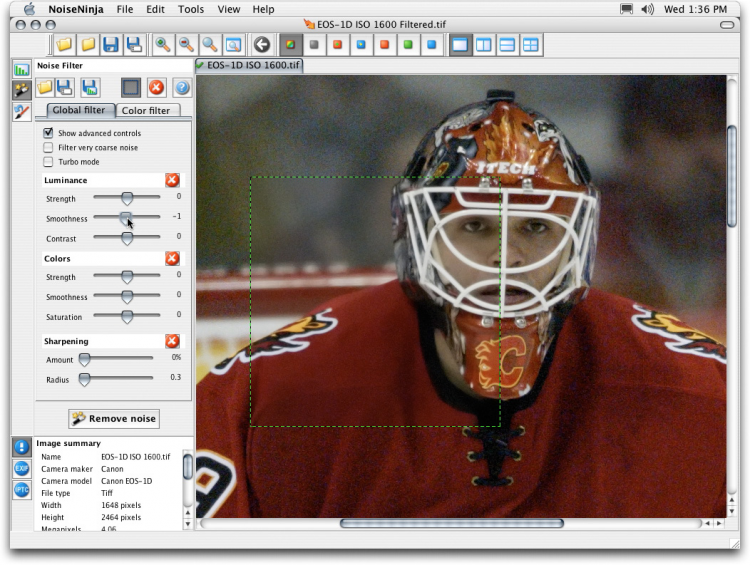Image resolution: width=750 pixels, height=565 pixels.
Task: Click the Luminance Strength slider handle
Action: pyautogui.click(x=127, y=198)
